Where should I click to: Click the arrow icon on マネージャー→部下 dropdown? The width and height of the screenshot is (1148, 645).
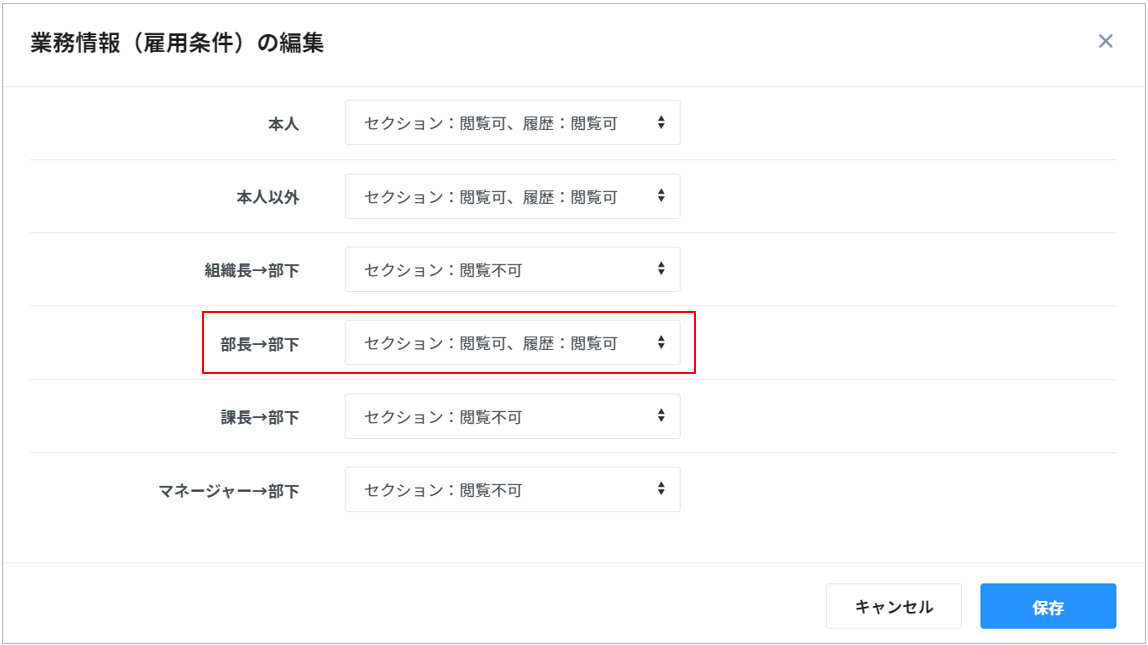click(661, 490)
